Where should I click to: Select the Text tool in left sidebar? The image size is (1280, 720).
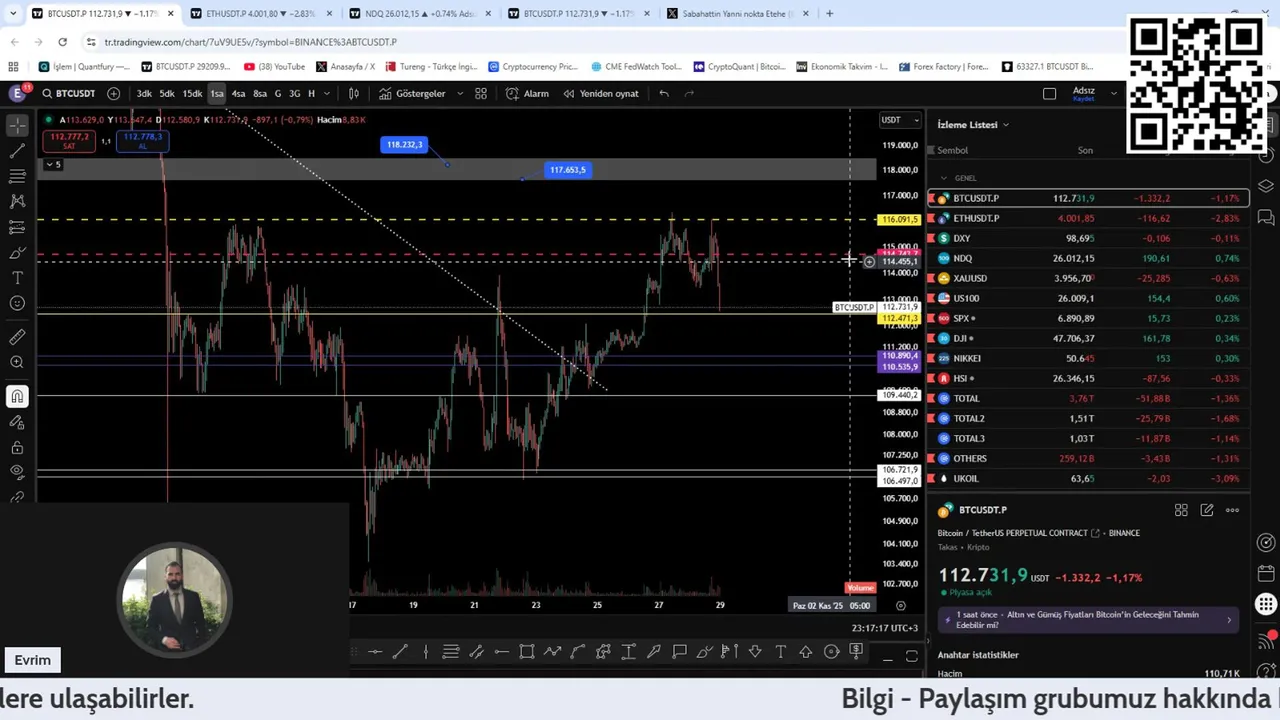(17, 277)
